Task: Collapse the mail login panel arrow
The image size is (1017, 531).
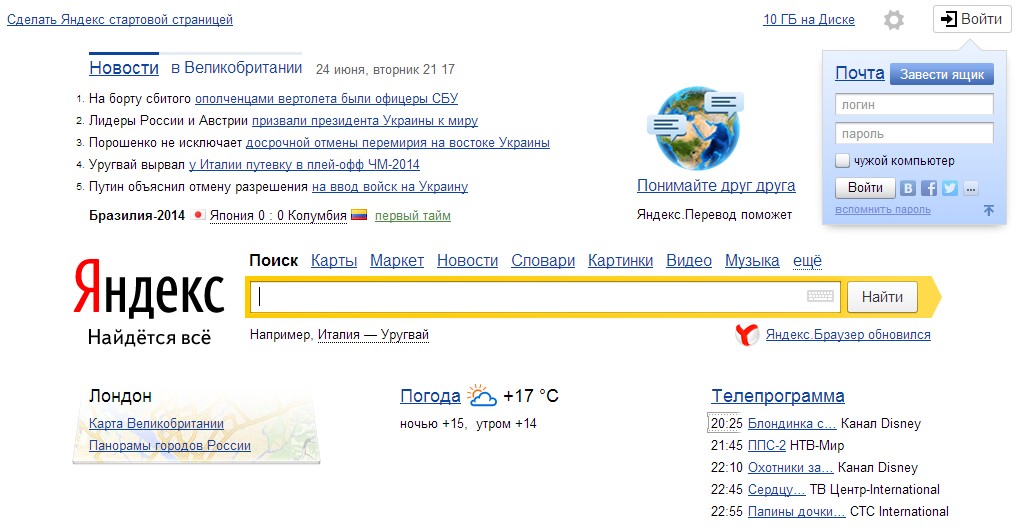Action: pos(988,210)
